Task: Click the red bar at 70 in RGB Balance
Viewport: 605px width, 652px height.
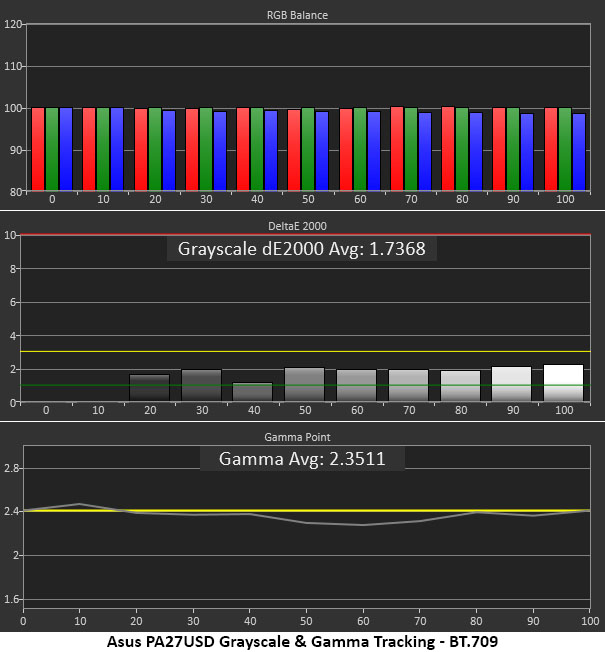Action: (x=397, y=148)
